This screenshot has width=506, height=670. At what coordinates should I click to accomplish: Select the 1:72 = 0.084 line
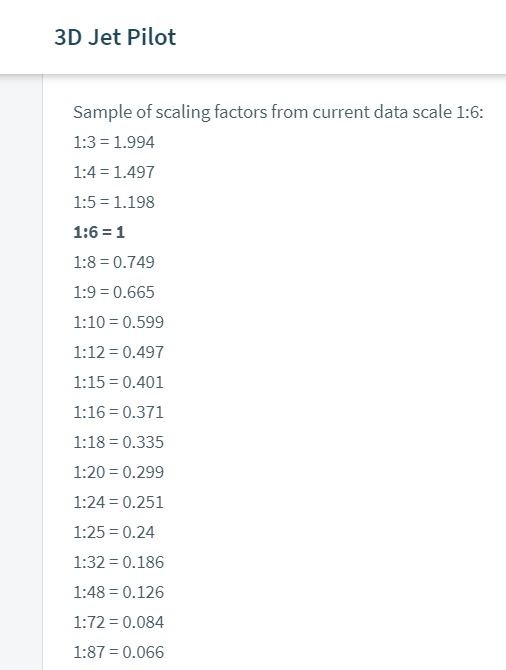[x=118, y=622]
